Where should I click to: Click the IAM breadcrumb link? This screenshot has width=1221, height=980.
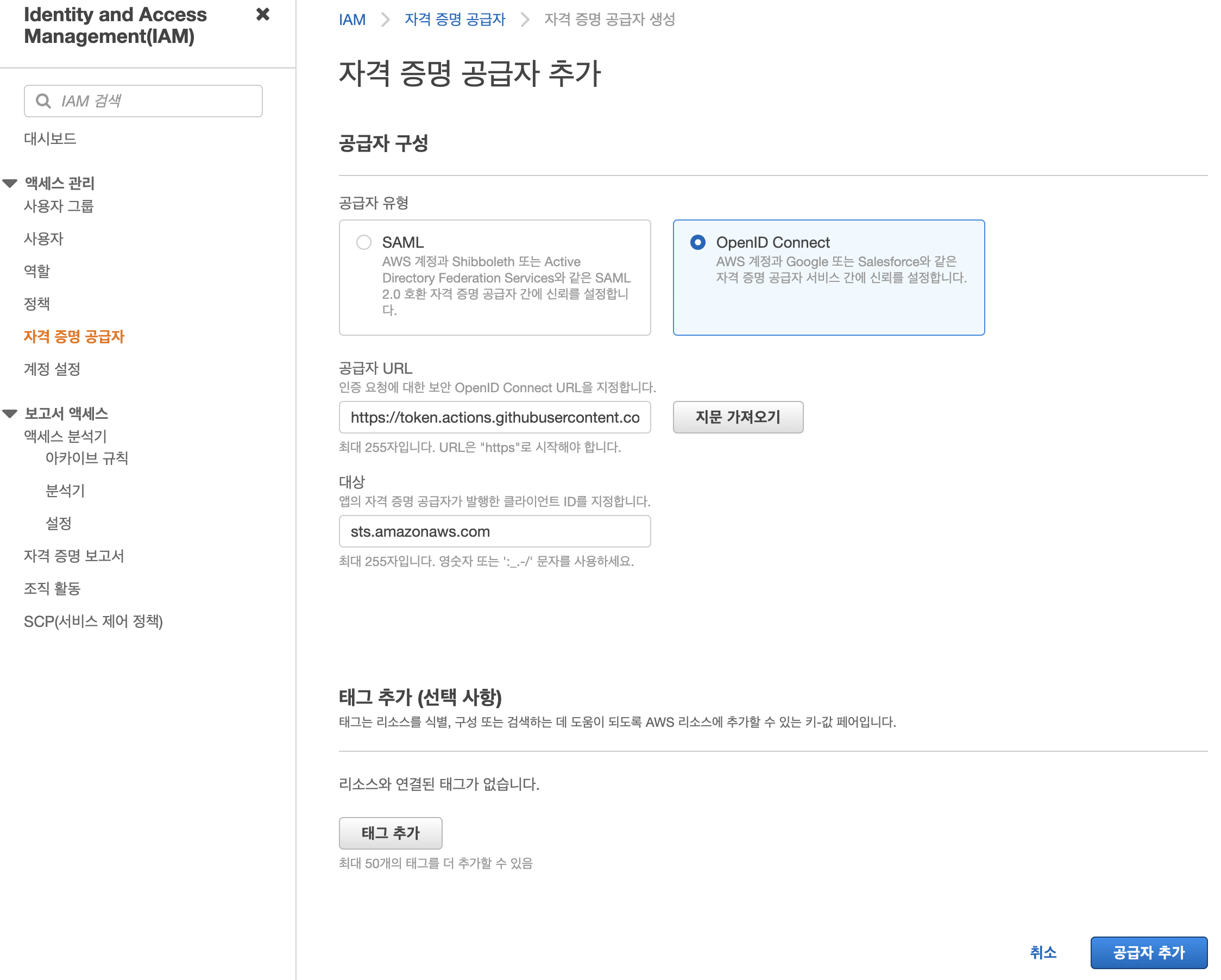point(351,20)
